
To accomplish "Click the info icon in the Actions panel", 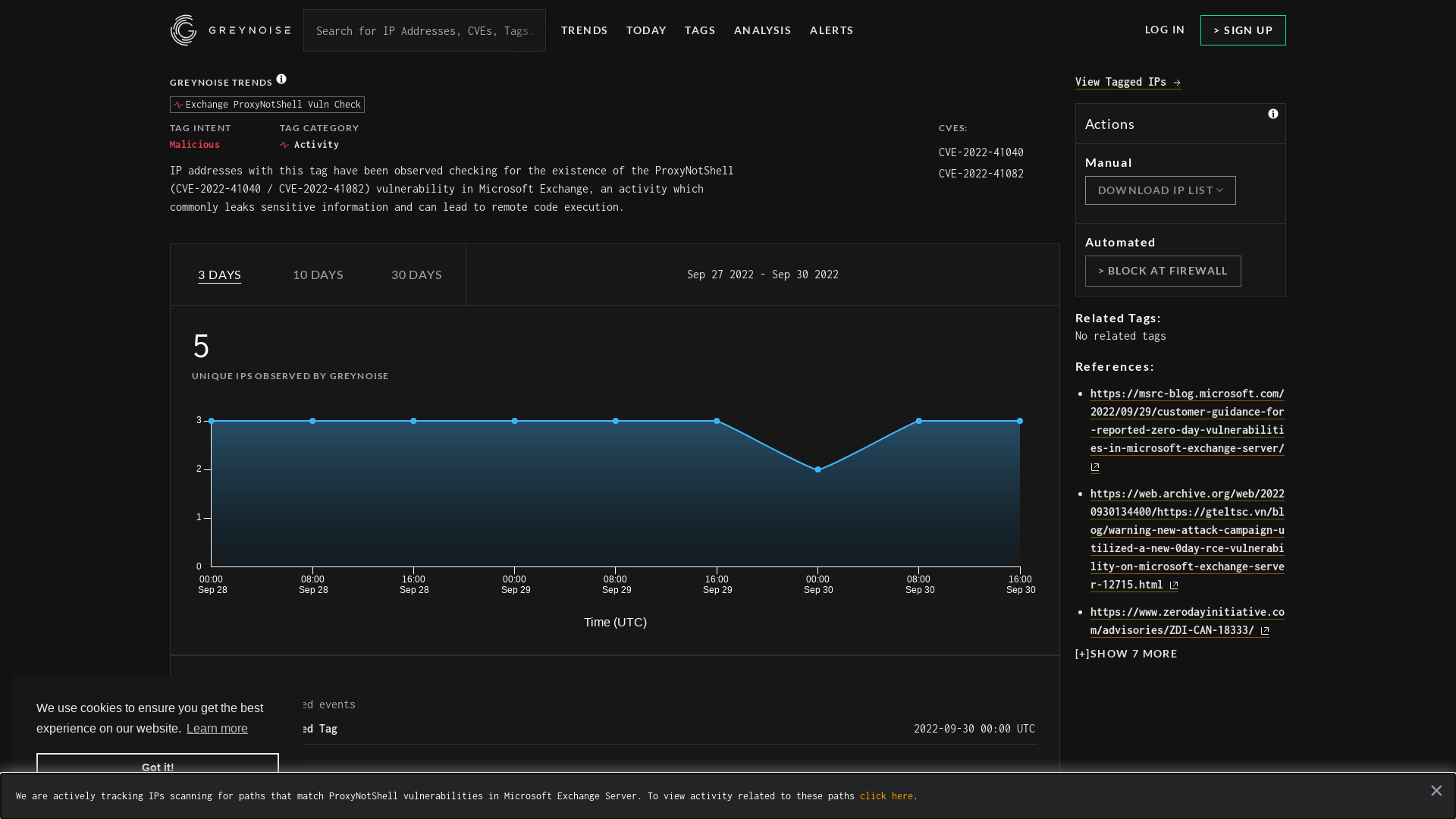I will pyautogui.click(x=1274, y=114).
